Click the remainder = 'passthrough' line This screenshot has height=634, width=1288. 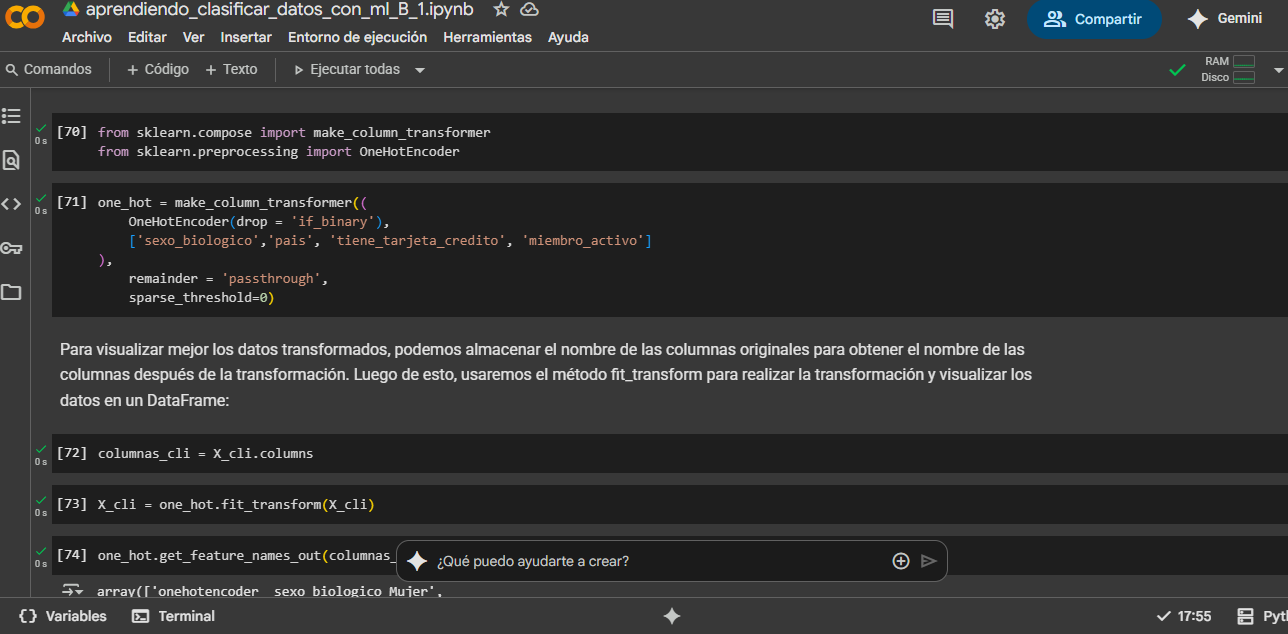228,279
